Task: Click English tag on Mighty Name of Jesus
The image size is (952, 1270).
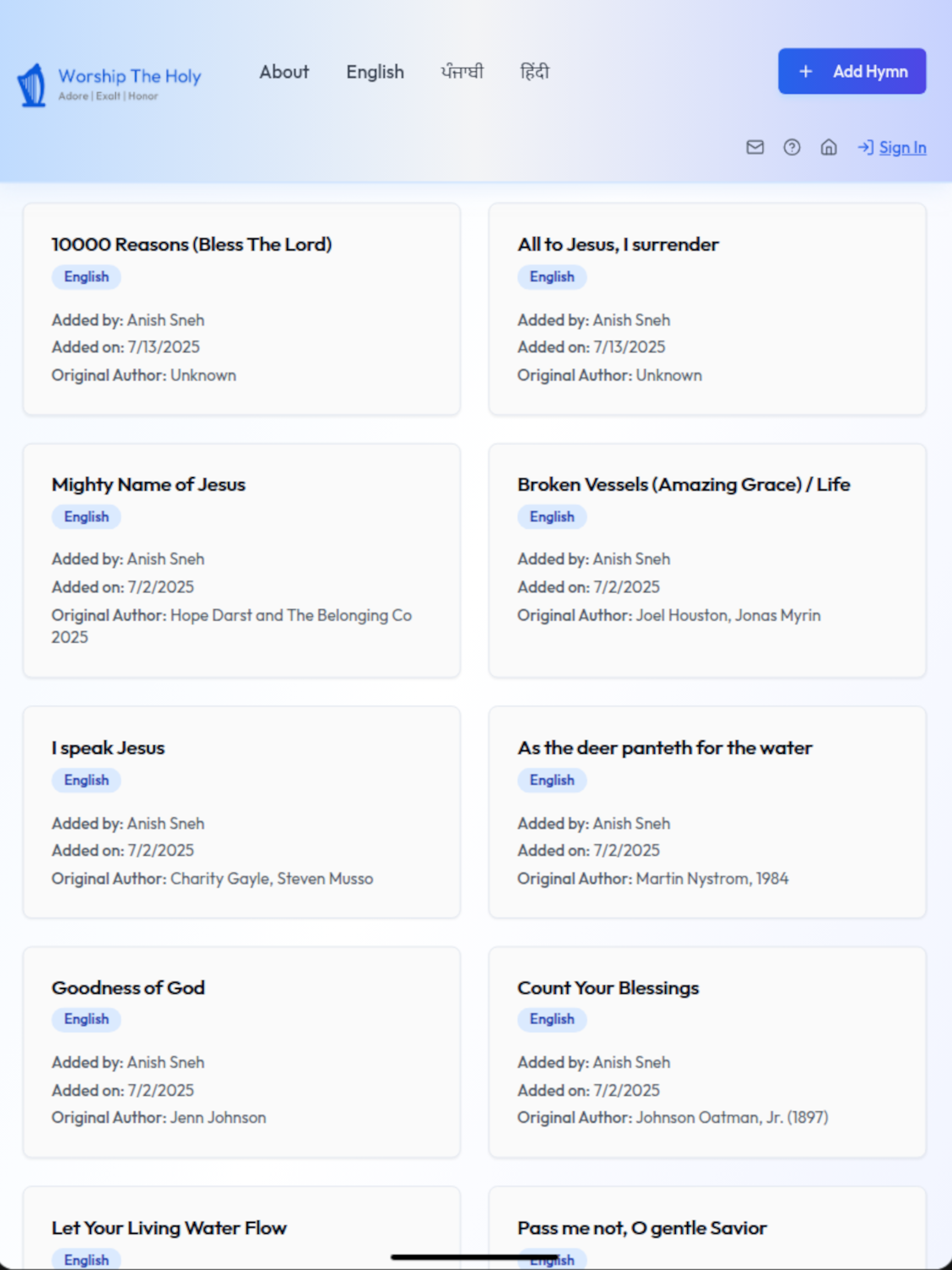Action: (86, 517)
